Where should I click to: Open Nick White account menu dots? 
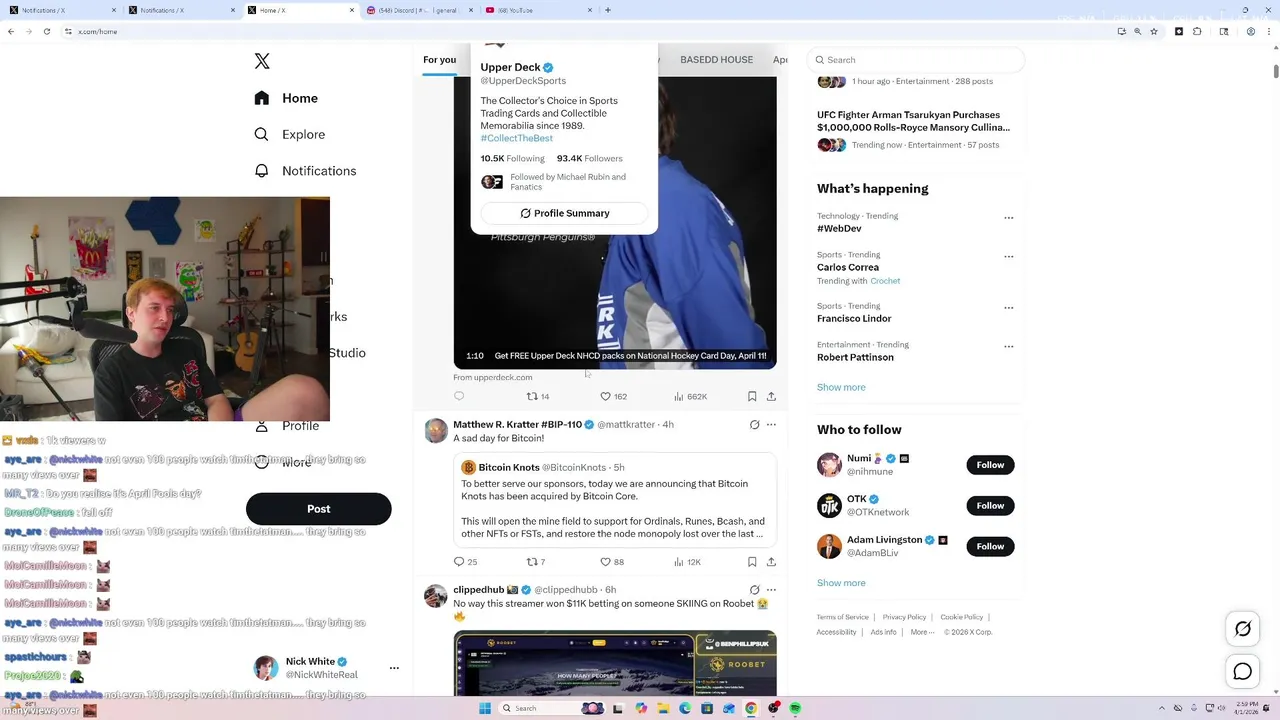click(394, 668)
